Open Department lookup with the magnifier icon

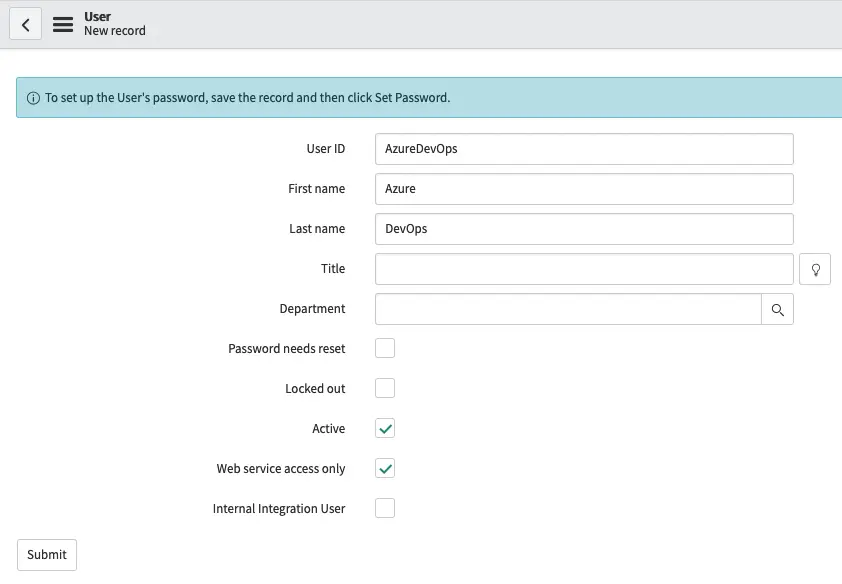pos(777,309)
